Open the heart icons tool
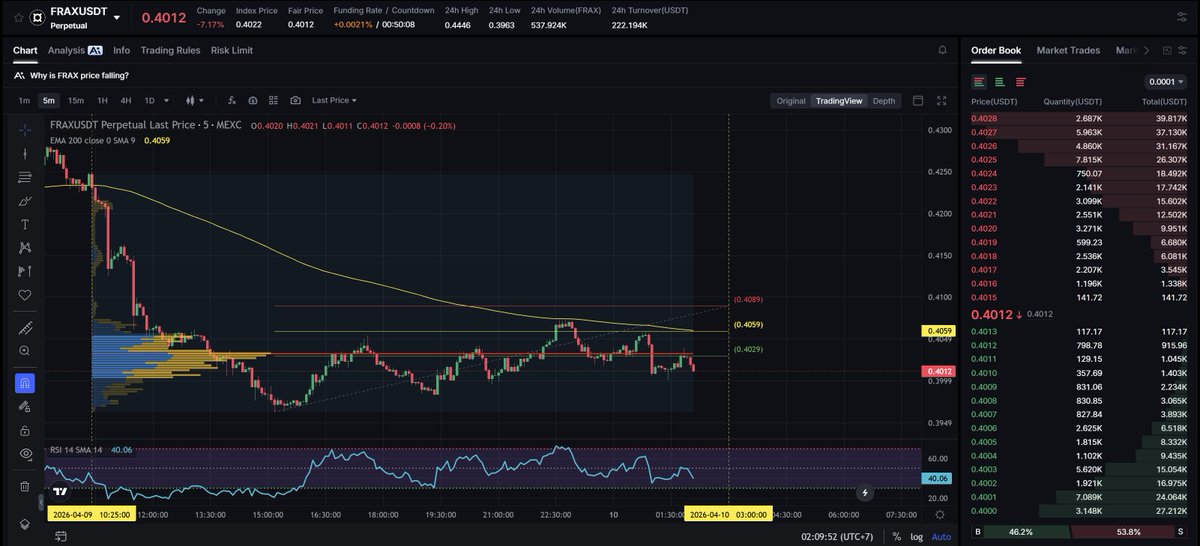 [25, 295]
